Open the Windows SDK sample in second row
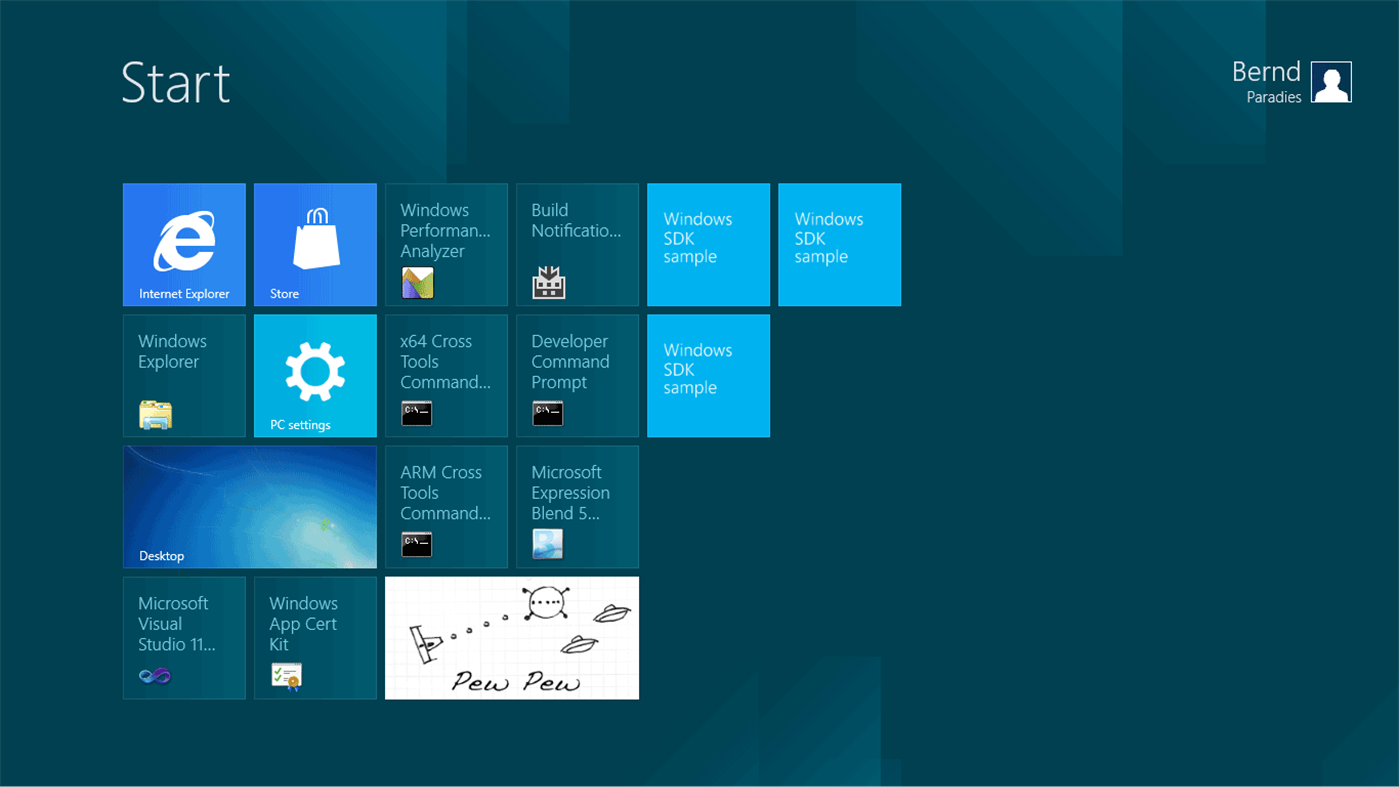Image resolution: width=1399 pixels, height=787 pixels. [708, 375]
